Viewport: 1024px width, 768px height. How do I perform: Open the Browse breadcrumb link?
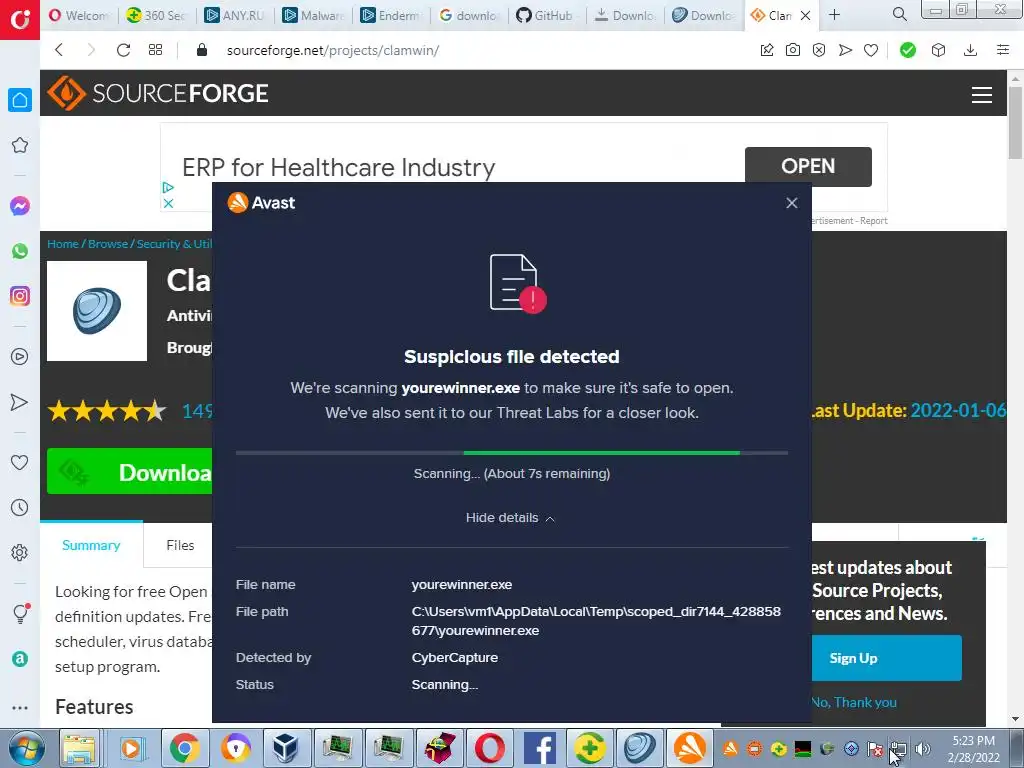[108, 244]
